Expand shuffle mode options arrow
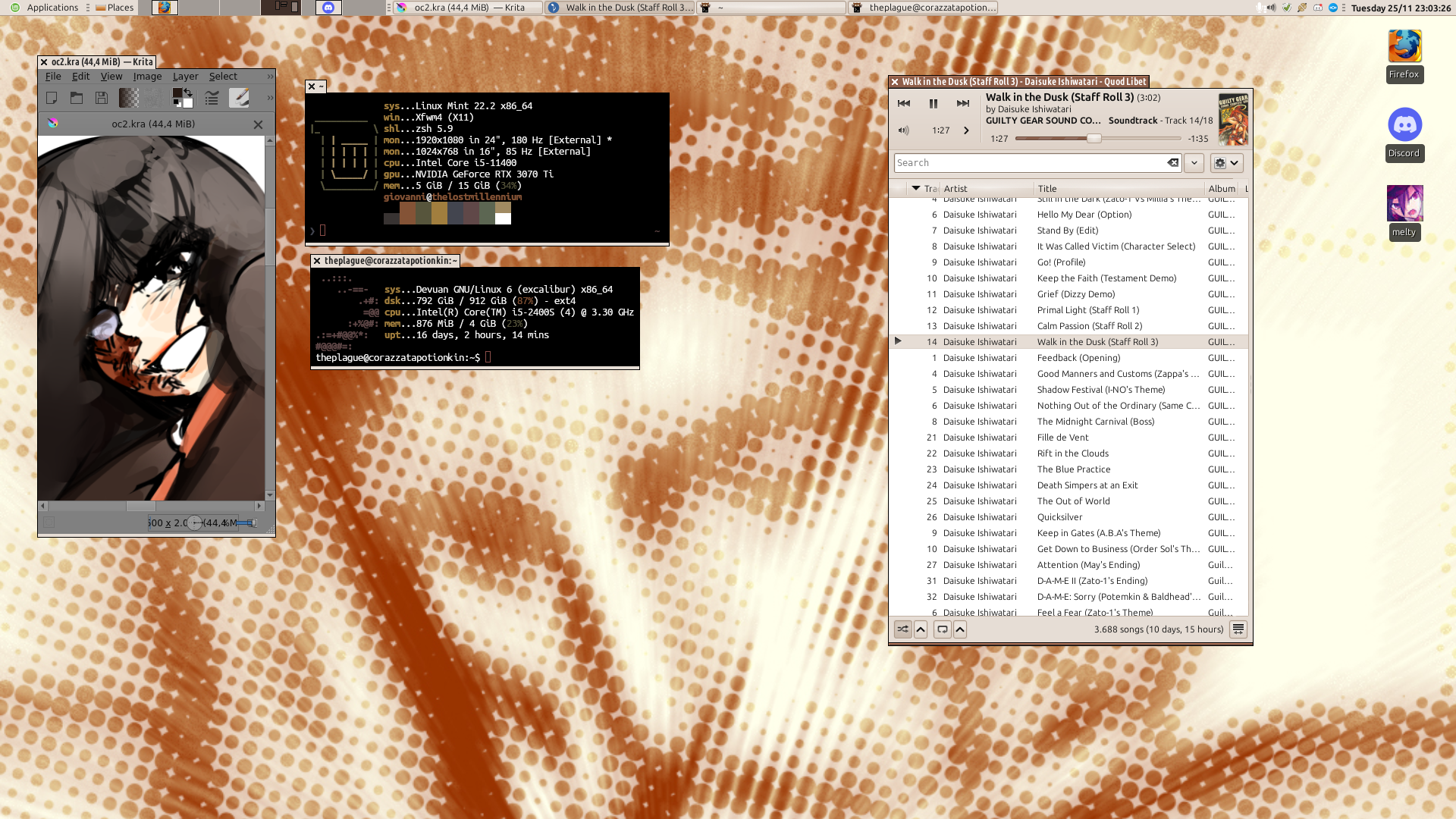The width and height of the screenshot is (1456, 819). [921, 629]
